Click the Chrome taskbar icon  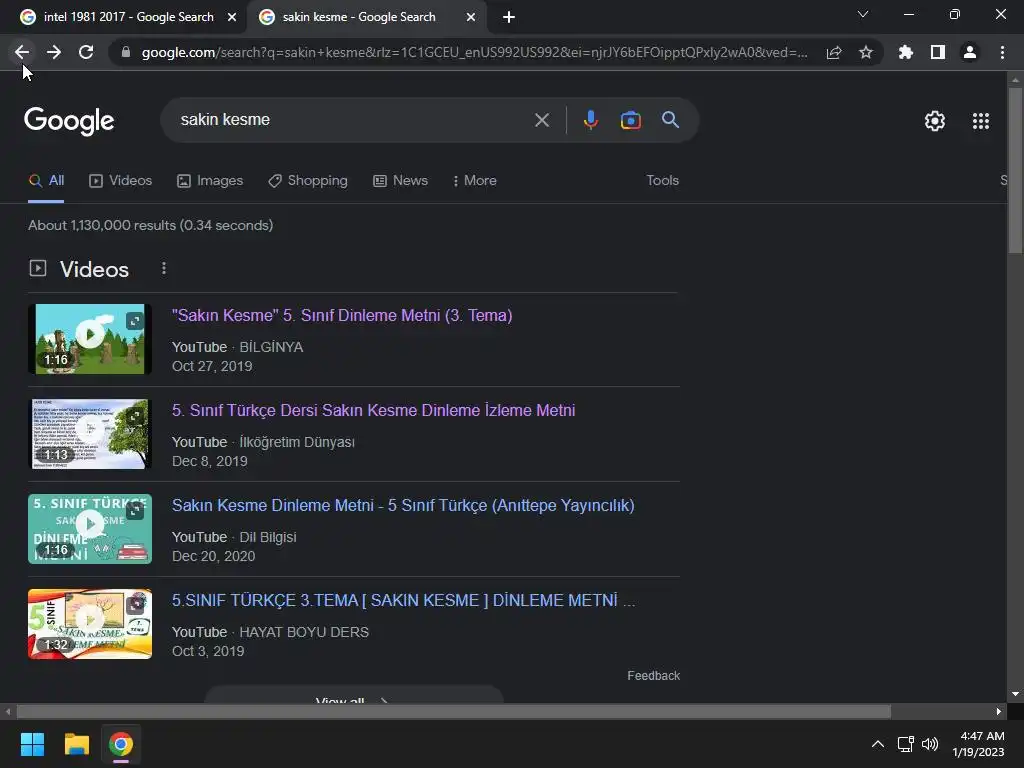pyautogui.click(x=121, y=744)
